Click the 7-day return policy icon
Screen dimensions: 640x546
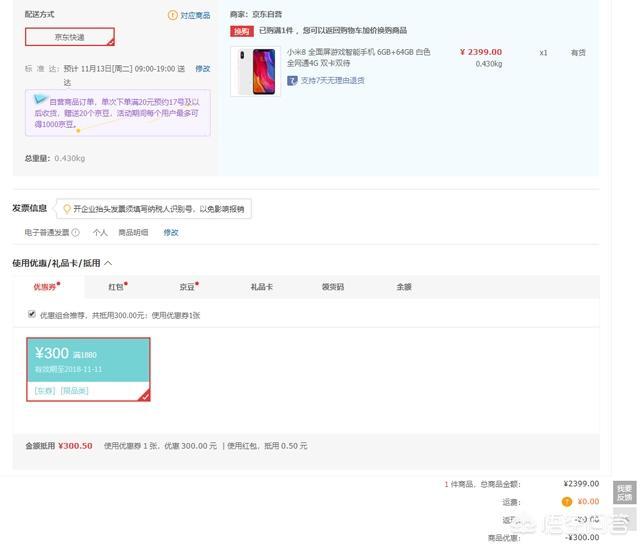tap(292, 81)
